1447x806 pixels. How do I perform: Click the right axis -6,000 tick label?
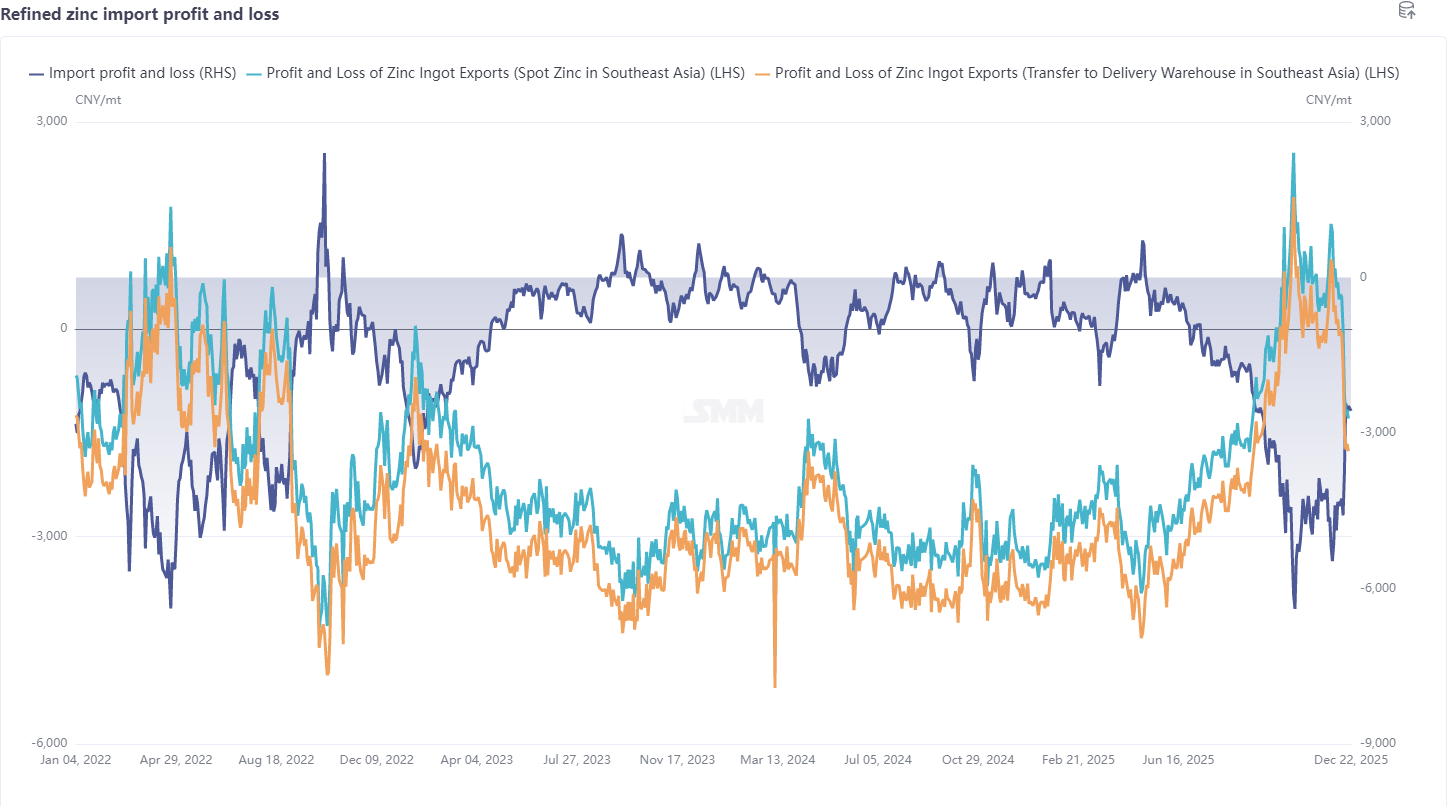(x=1375, y=588)
